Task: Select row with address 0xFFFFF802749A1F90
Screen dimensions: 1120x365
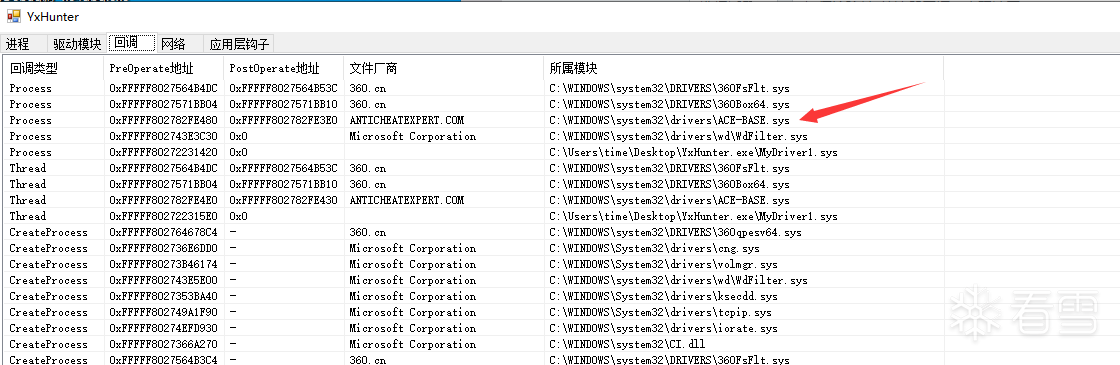Action: coord(474,312)
